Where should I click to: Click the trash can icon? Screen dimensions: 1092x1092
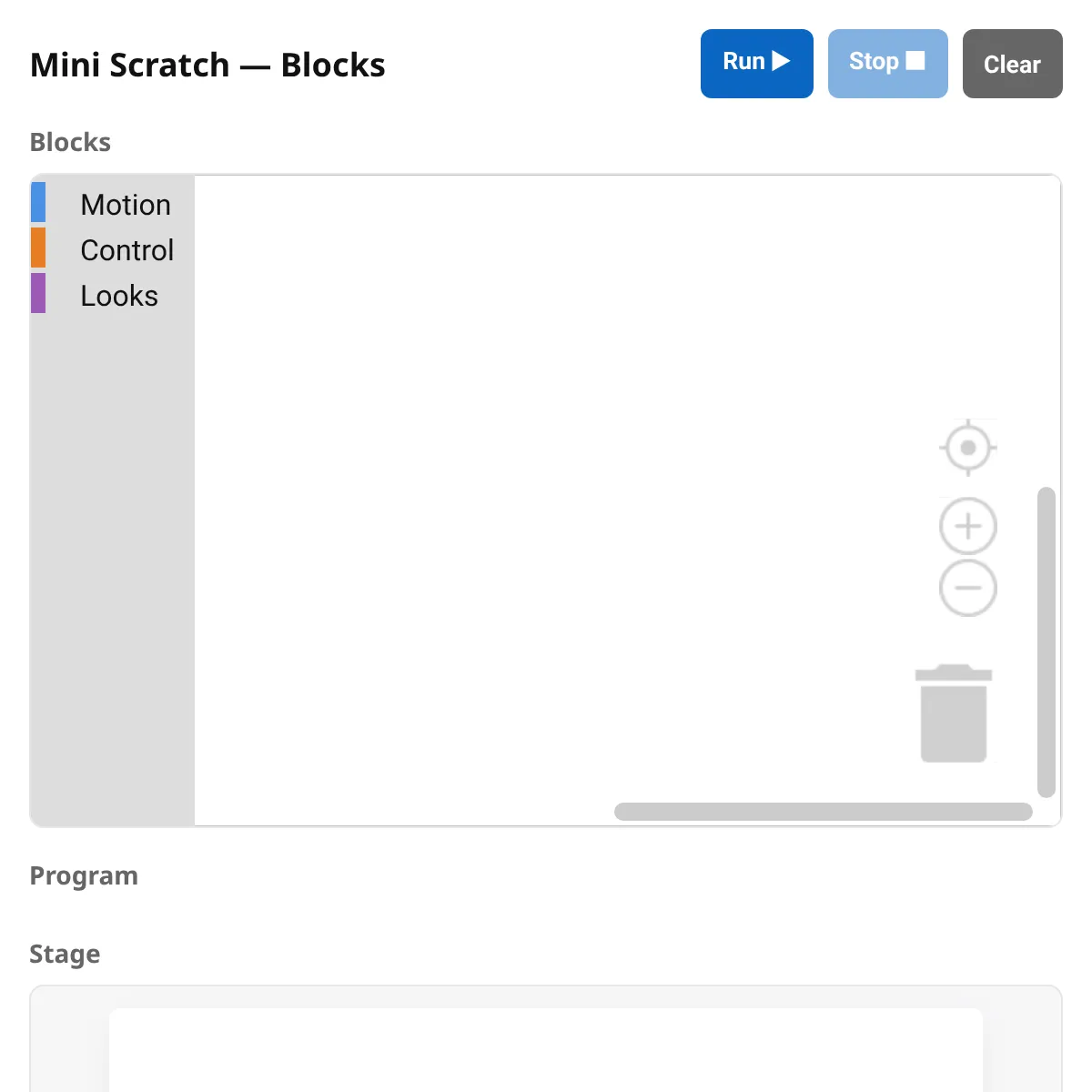point(954,713)
